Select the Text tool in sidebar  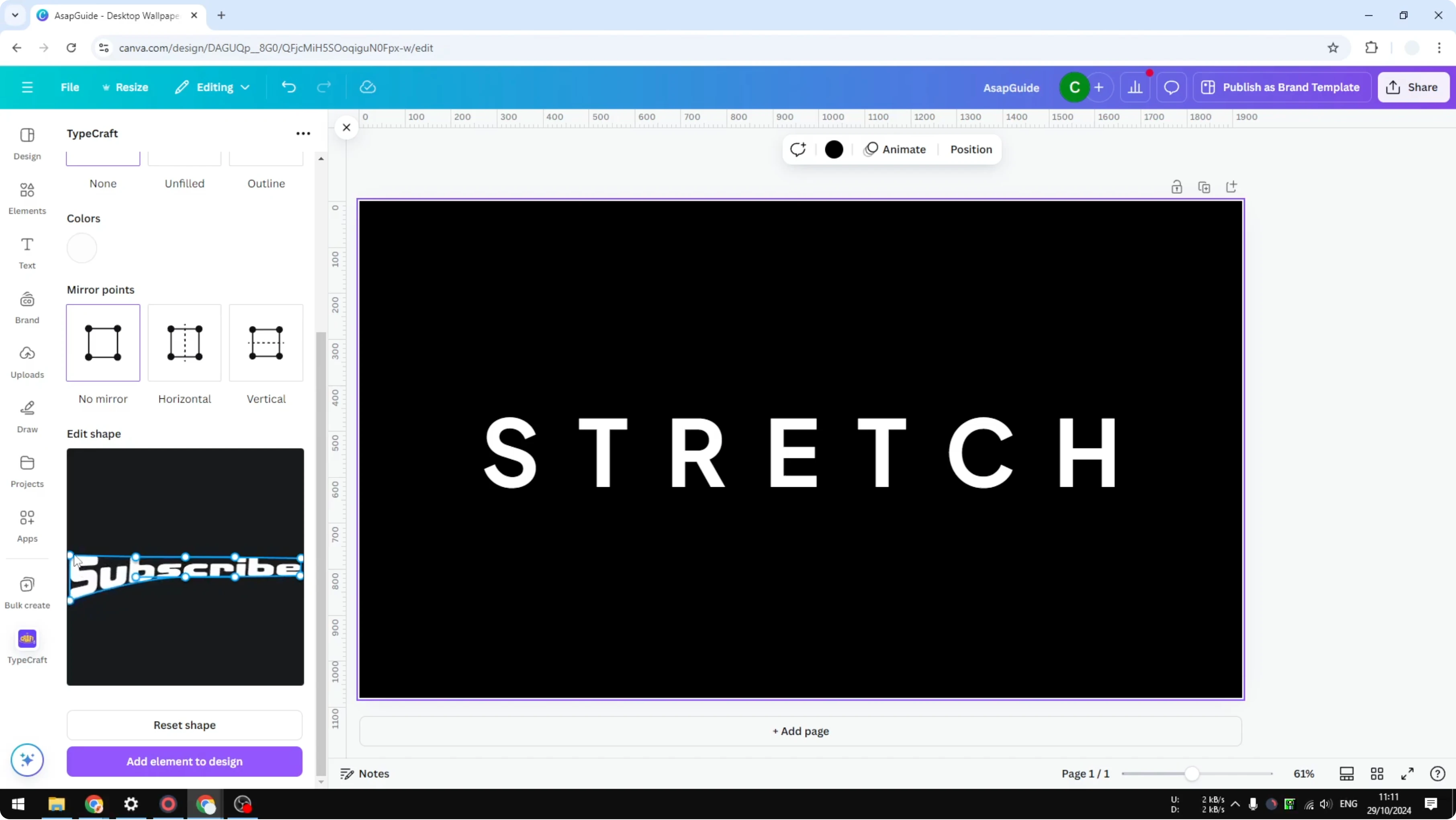pos(27,252)
